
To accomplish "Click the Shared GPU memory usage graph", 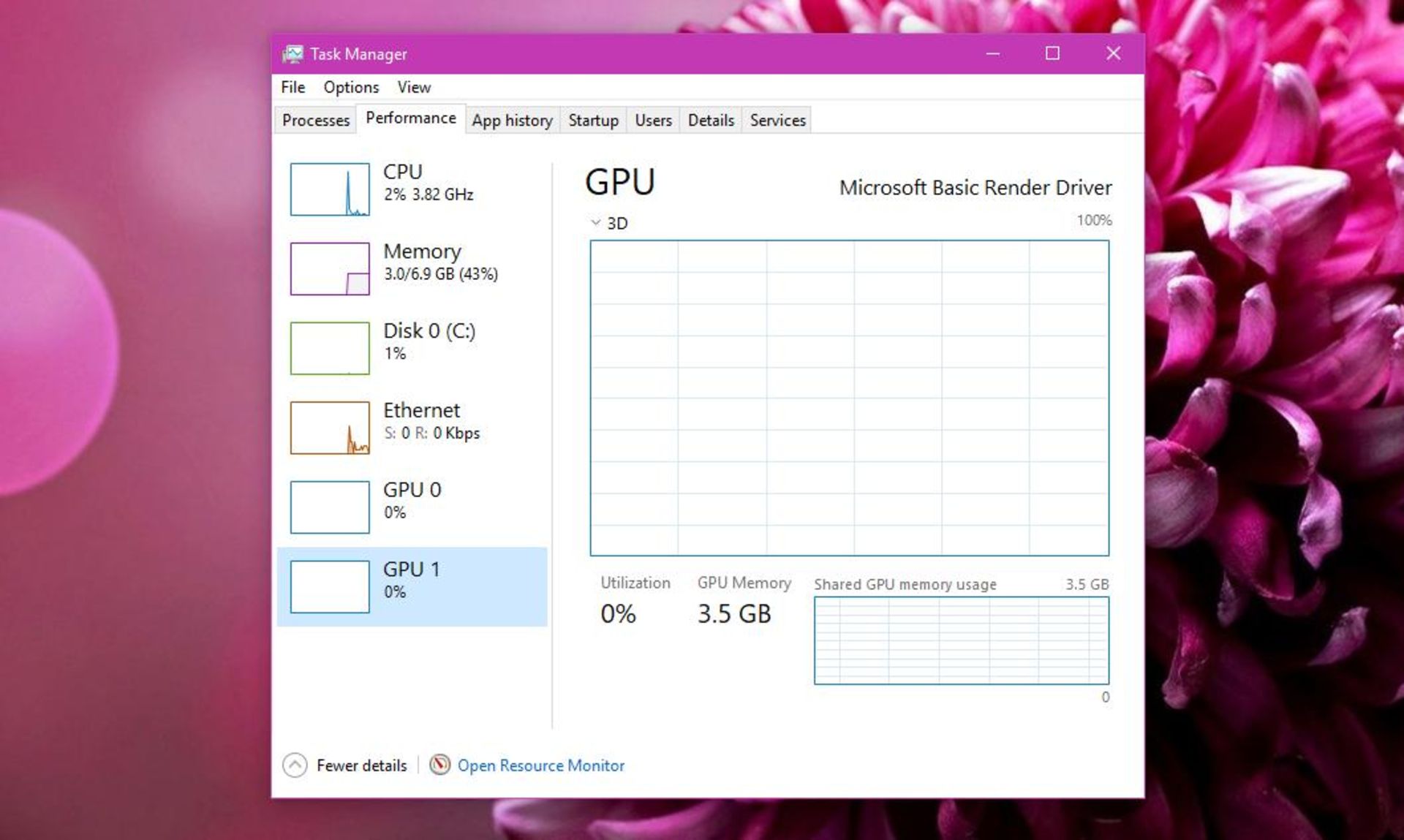I will tap(961, 640).
